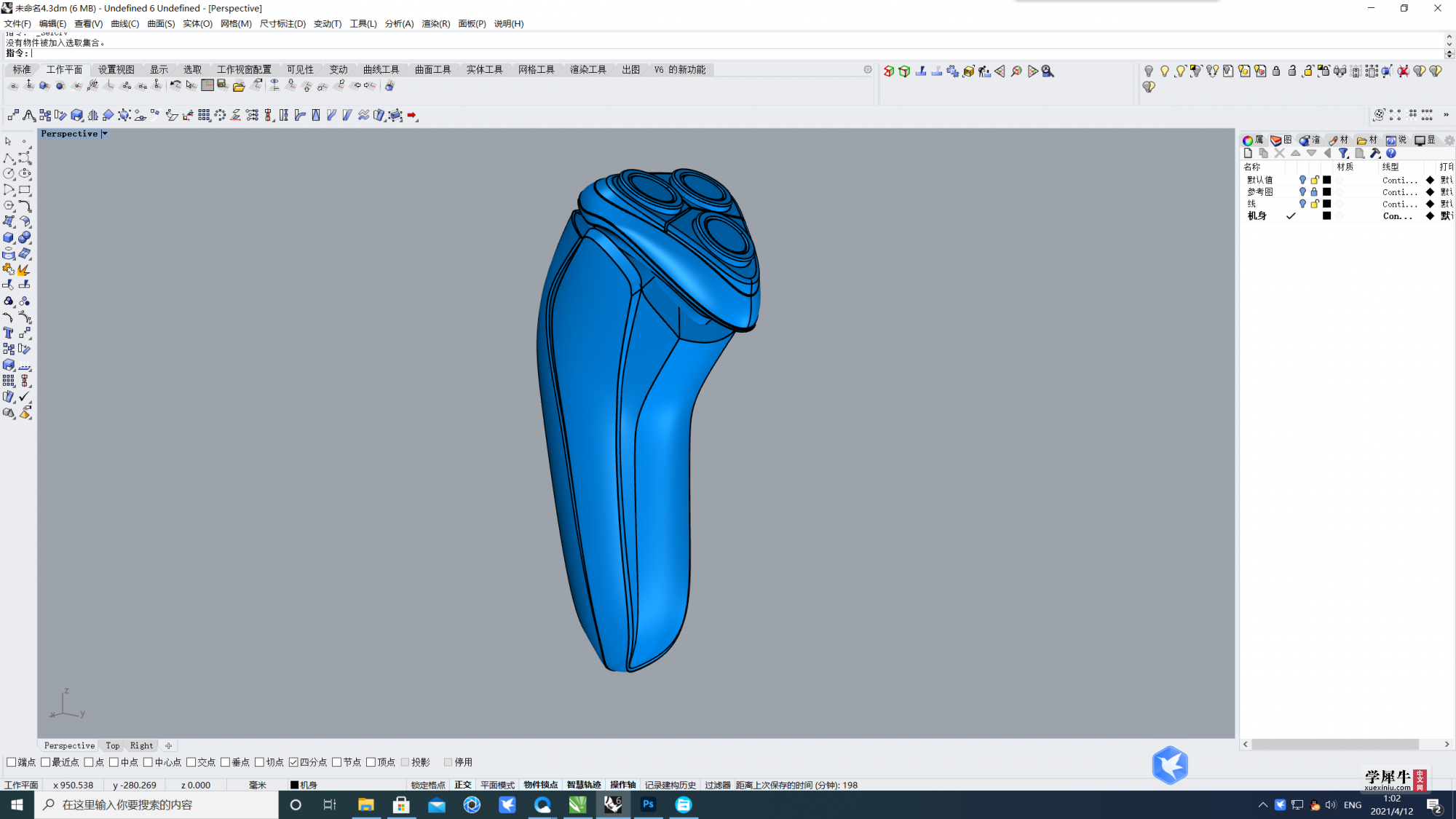Switch to the Top viewport tab
This screenshot has height=819, width=1456.
pos(112,745)
